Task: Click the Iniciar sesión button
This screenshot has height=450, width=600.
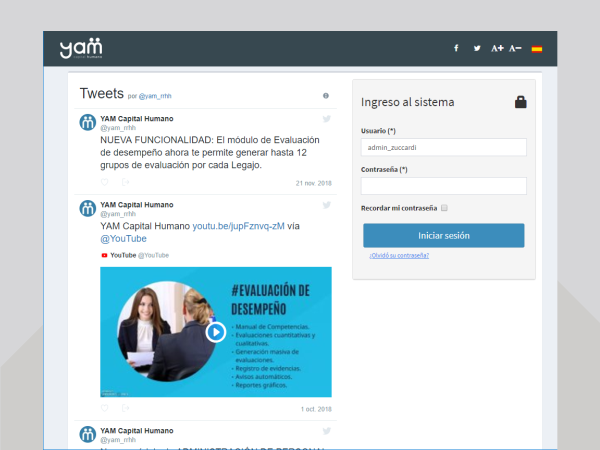Action: click(x=443, y=235)
